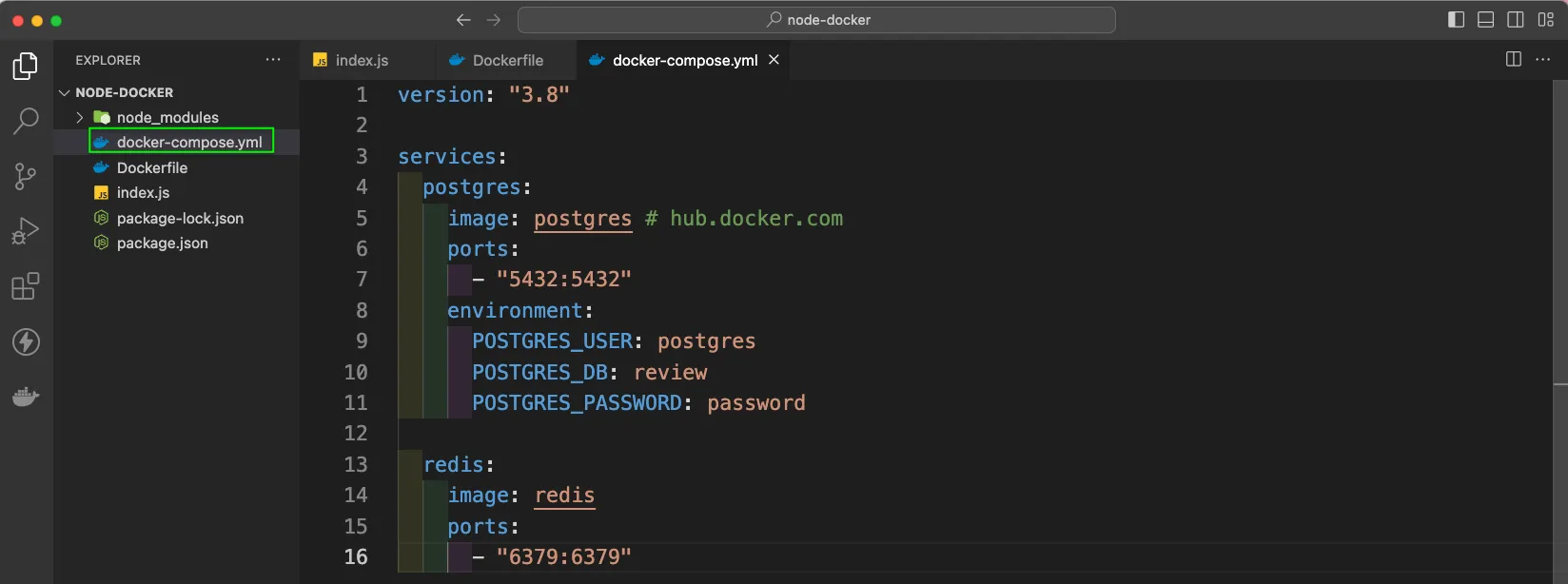This screenshot has width=1568, height=584.
Task: Open the Search view in activity bar
Action: coord(26,121)
